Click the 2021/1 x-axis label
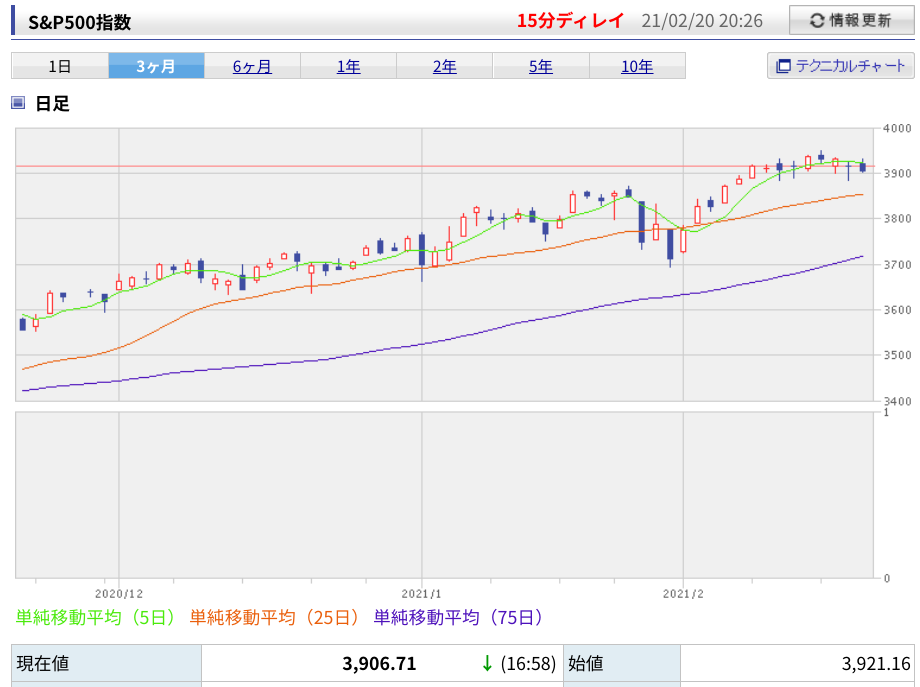Viewport: 920px width, 687px height. [421, 594]
